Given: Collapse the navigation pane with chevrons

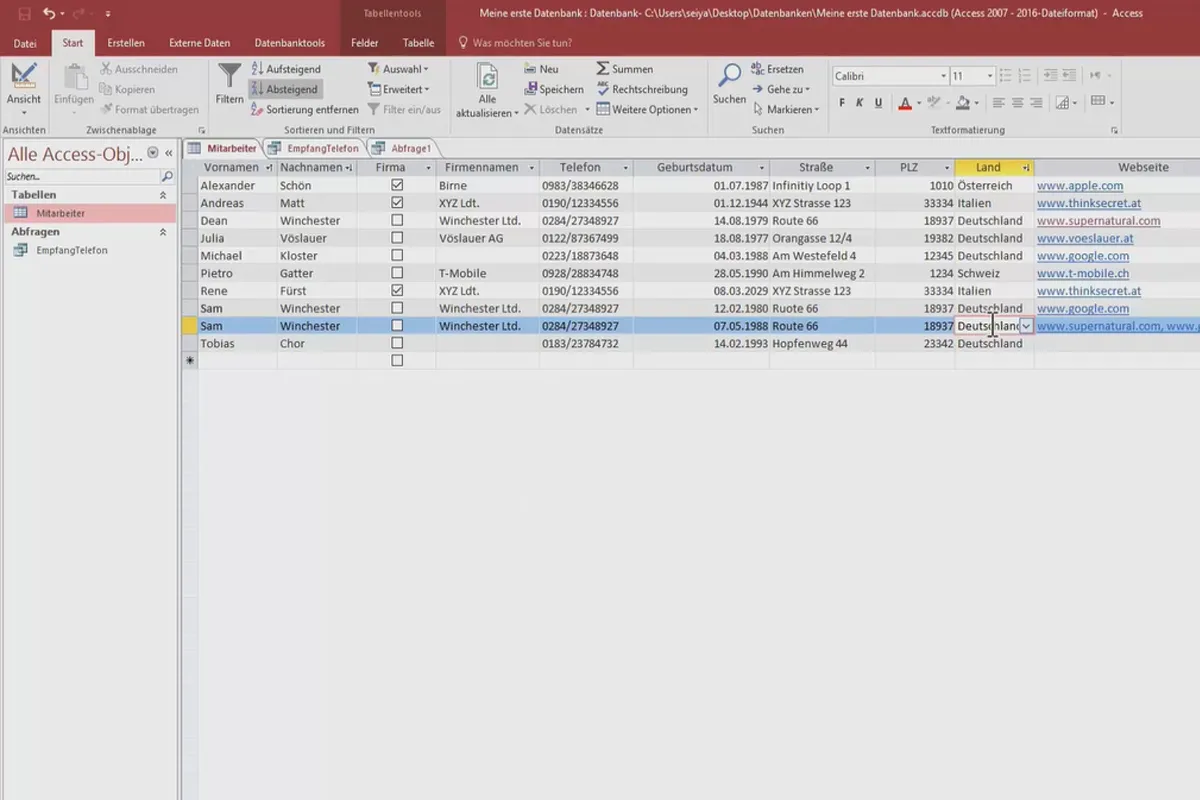Looking at the screenshot, I should [169, 153].
